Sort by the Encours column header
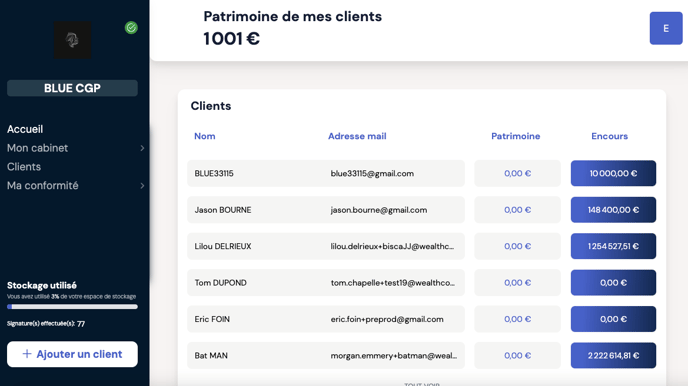 click(609, 136)
